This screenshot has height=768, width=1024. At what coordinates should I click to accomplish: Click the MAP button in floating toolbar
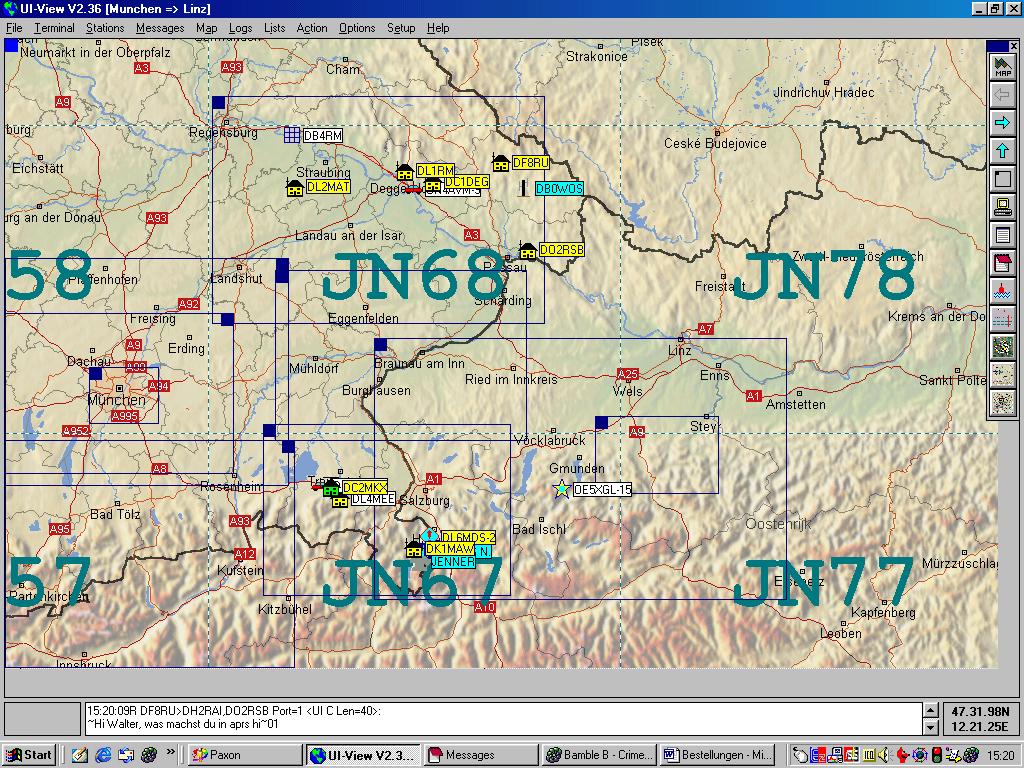1001,68
